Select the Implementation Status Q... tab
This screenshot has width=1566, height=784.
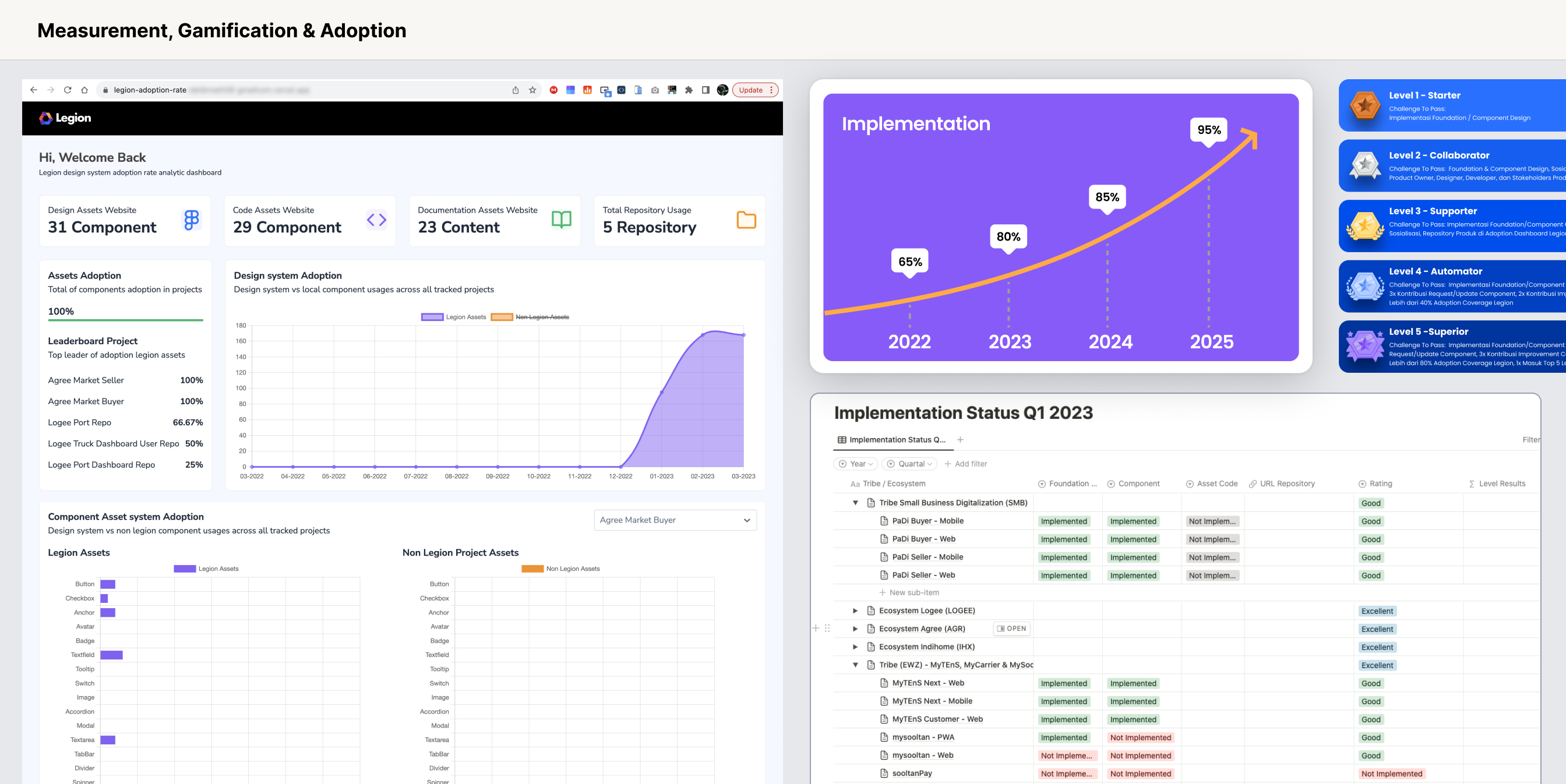(x=892, y=439)
